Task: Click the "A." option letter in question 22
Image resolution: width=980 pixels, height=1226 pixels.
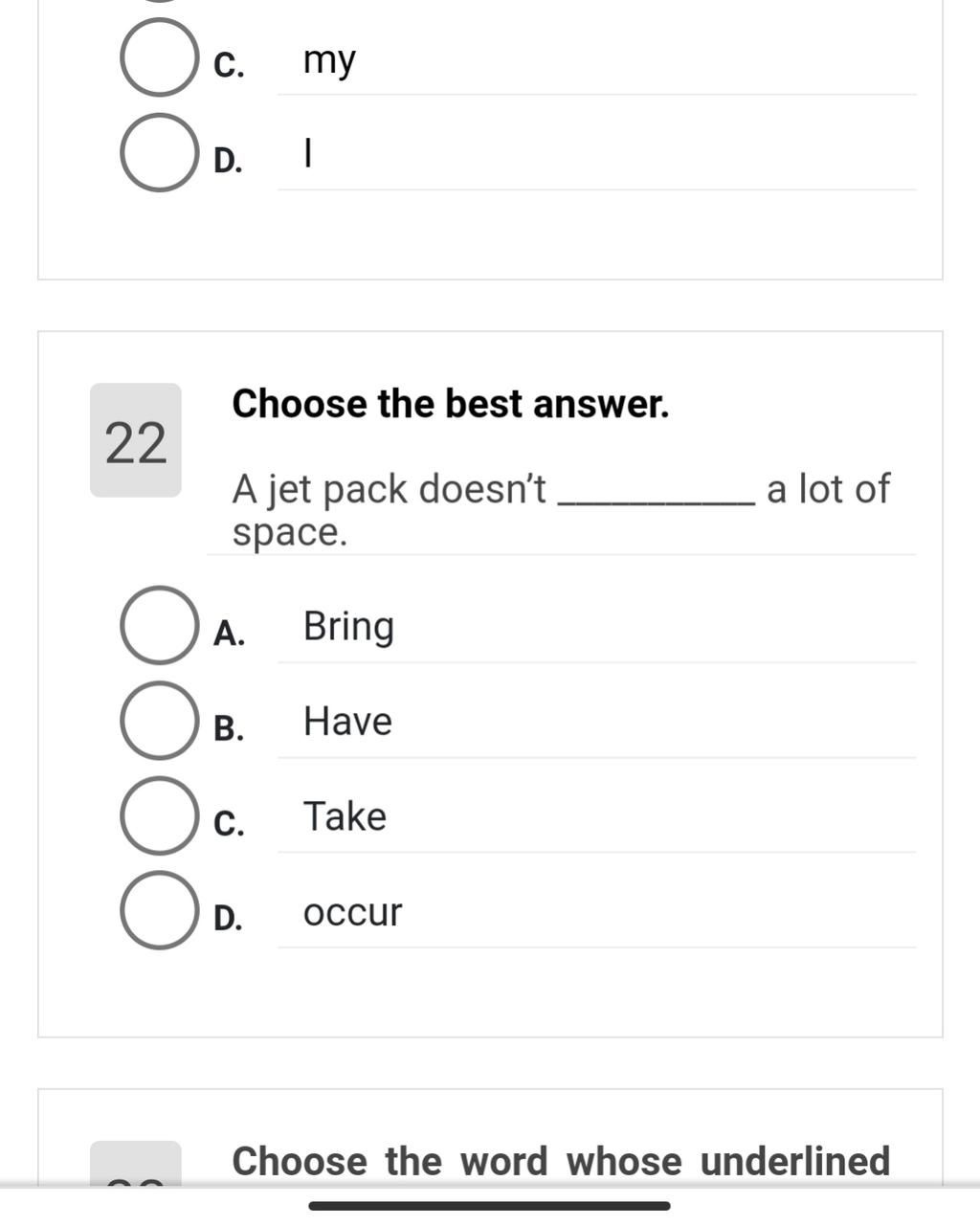Action: (229, 634)
